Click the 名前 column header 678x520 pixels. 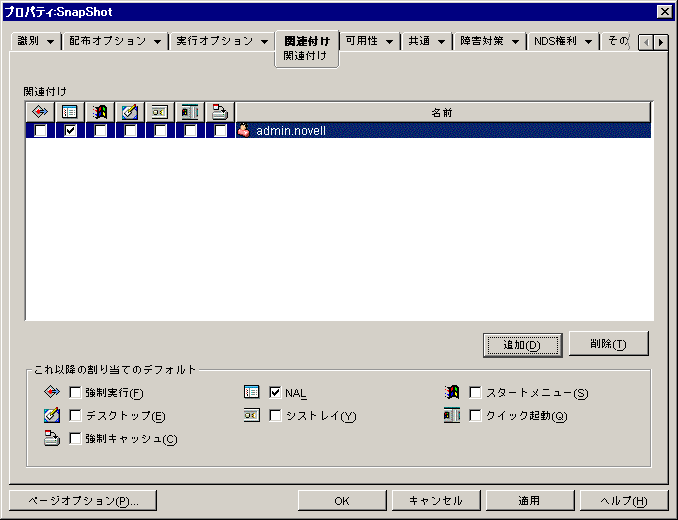pyautogui.click(x=442, y=112)
